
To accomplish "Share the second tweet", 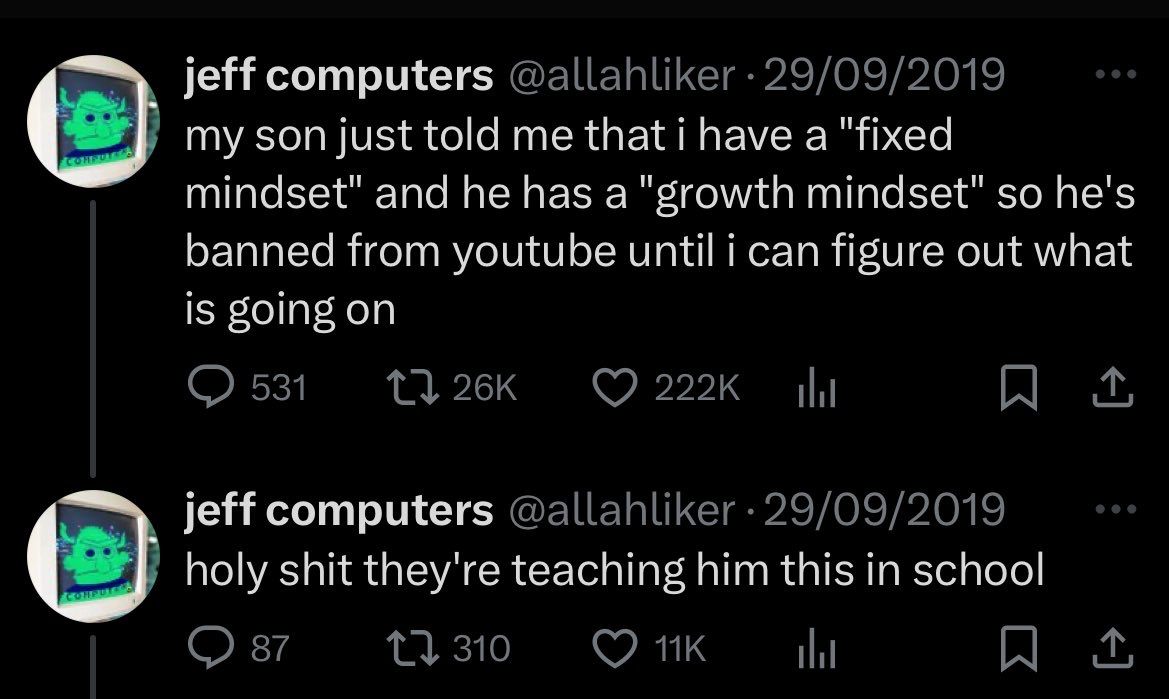I will click(1112, 648).
